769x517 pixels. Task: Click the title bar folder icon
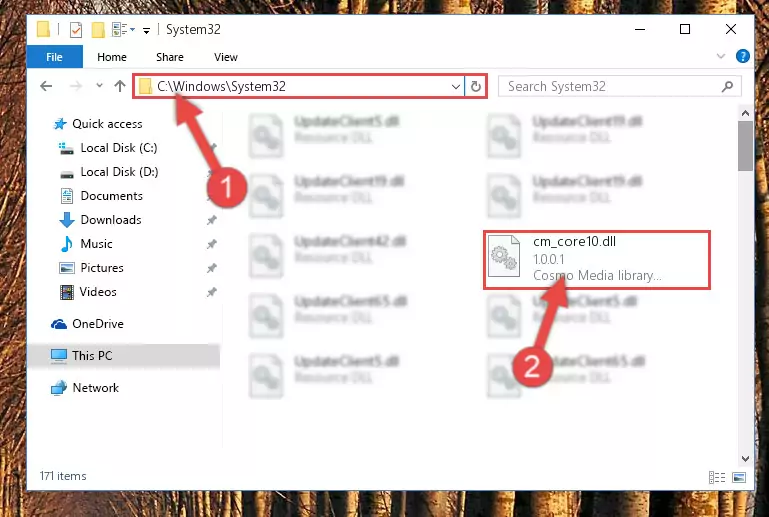(44, 29)
